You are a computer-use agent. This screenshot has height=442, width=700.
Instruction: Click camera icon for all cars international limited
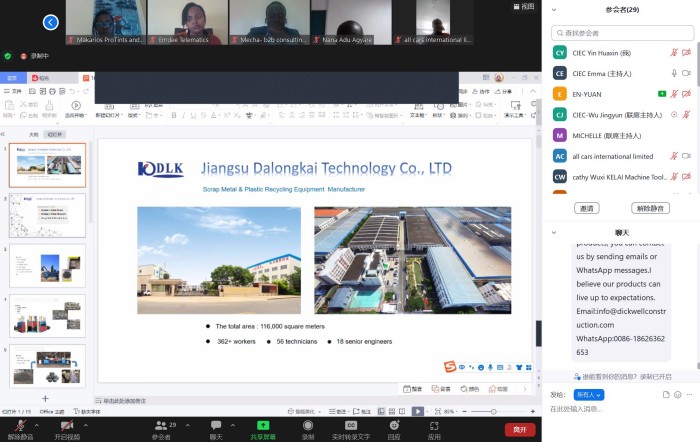point(687,156)
